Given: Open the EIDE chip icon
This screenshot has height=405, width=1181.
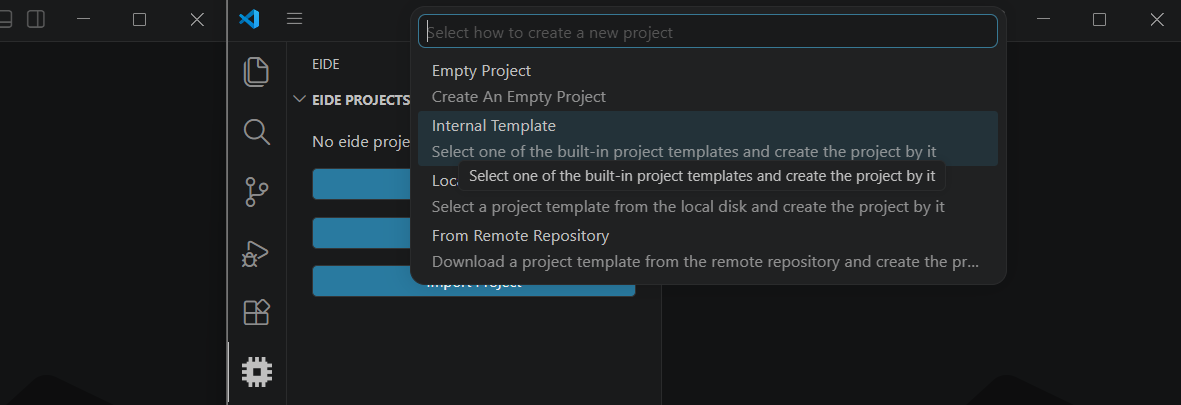Looking at the screenshot, I should (x=256, y=371).
